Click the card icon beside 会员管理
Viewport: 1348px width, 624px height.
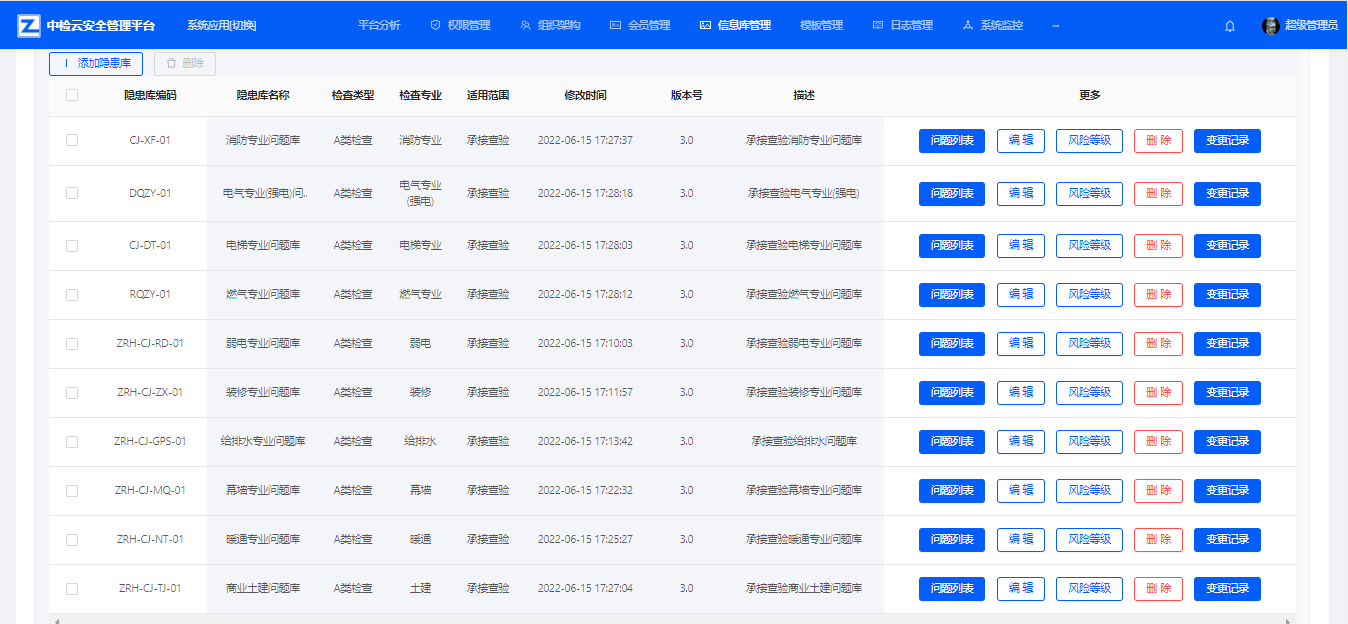pos(615,26)
